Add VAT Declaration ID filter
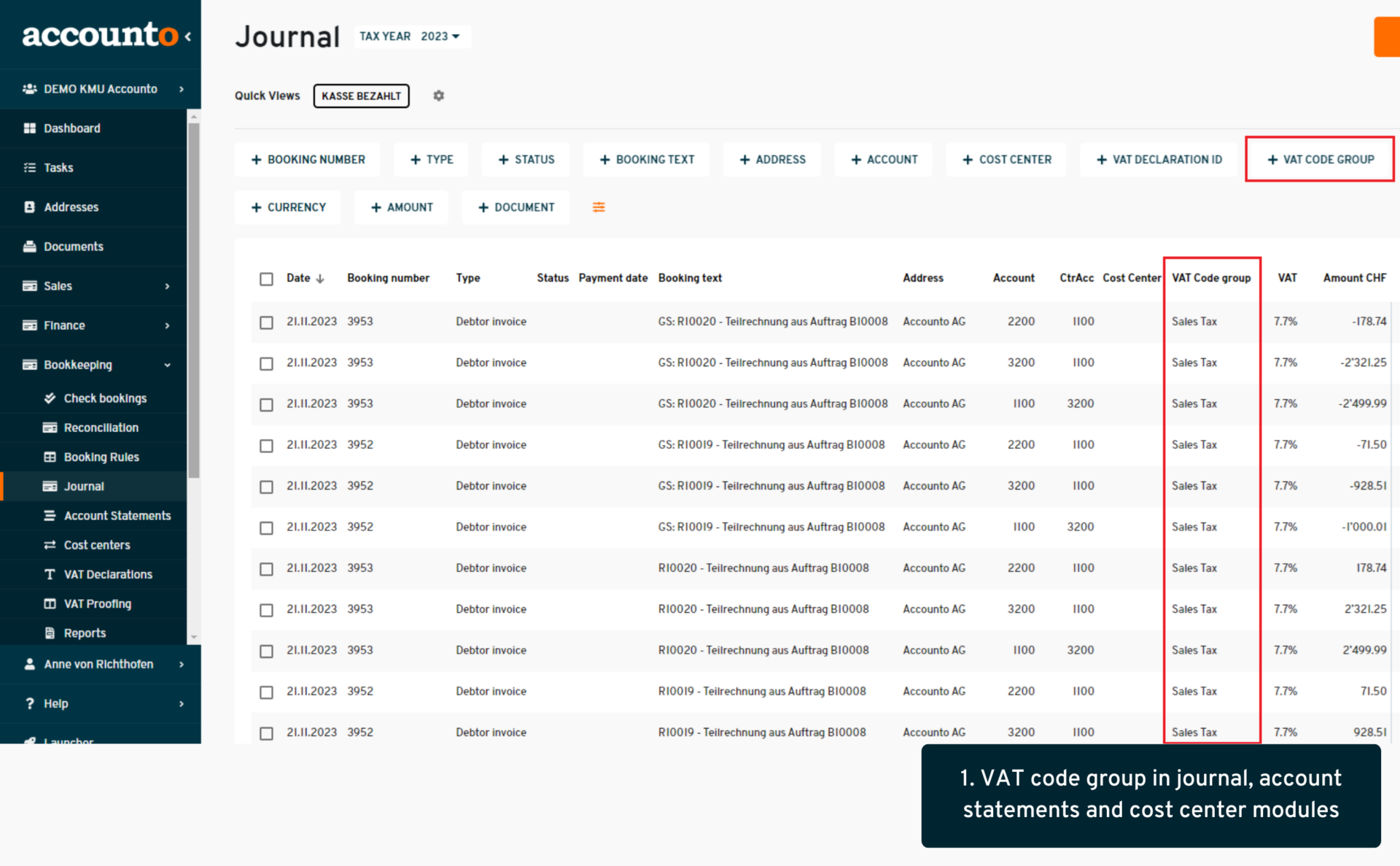 1159,159
